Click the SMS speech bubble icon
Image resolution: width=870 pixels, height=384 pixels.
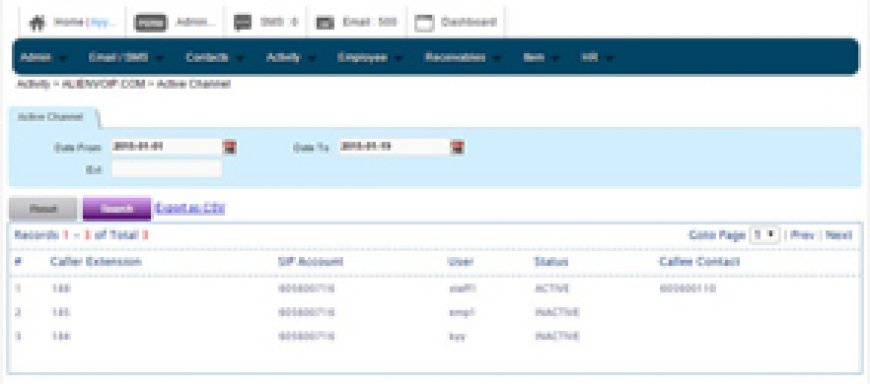click(242, 23)
